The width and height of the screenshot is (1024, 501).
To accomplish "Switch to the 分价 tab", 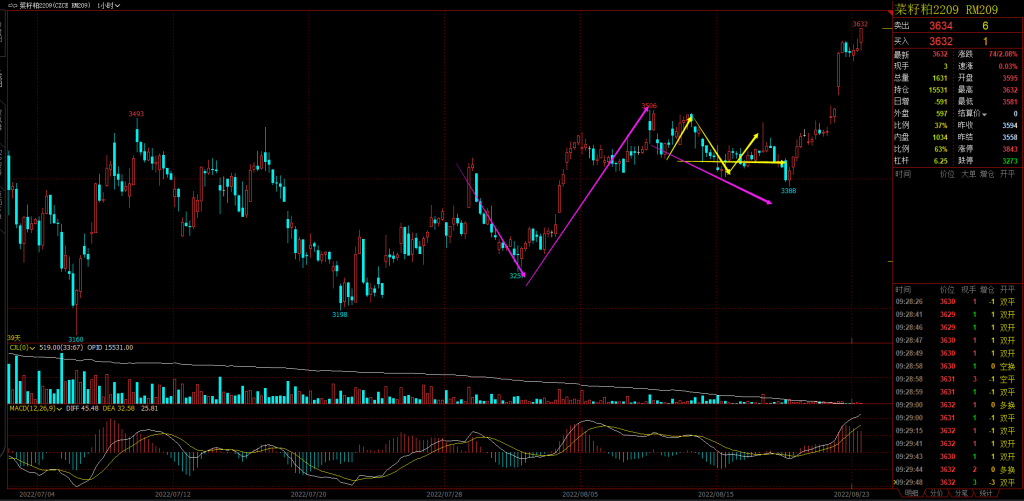I will point(936,493).
